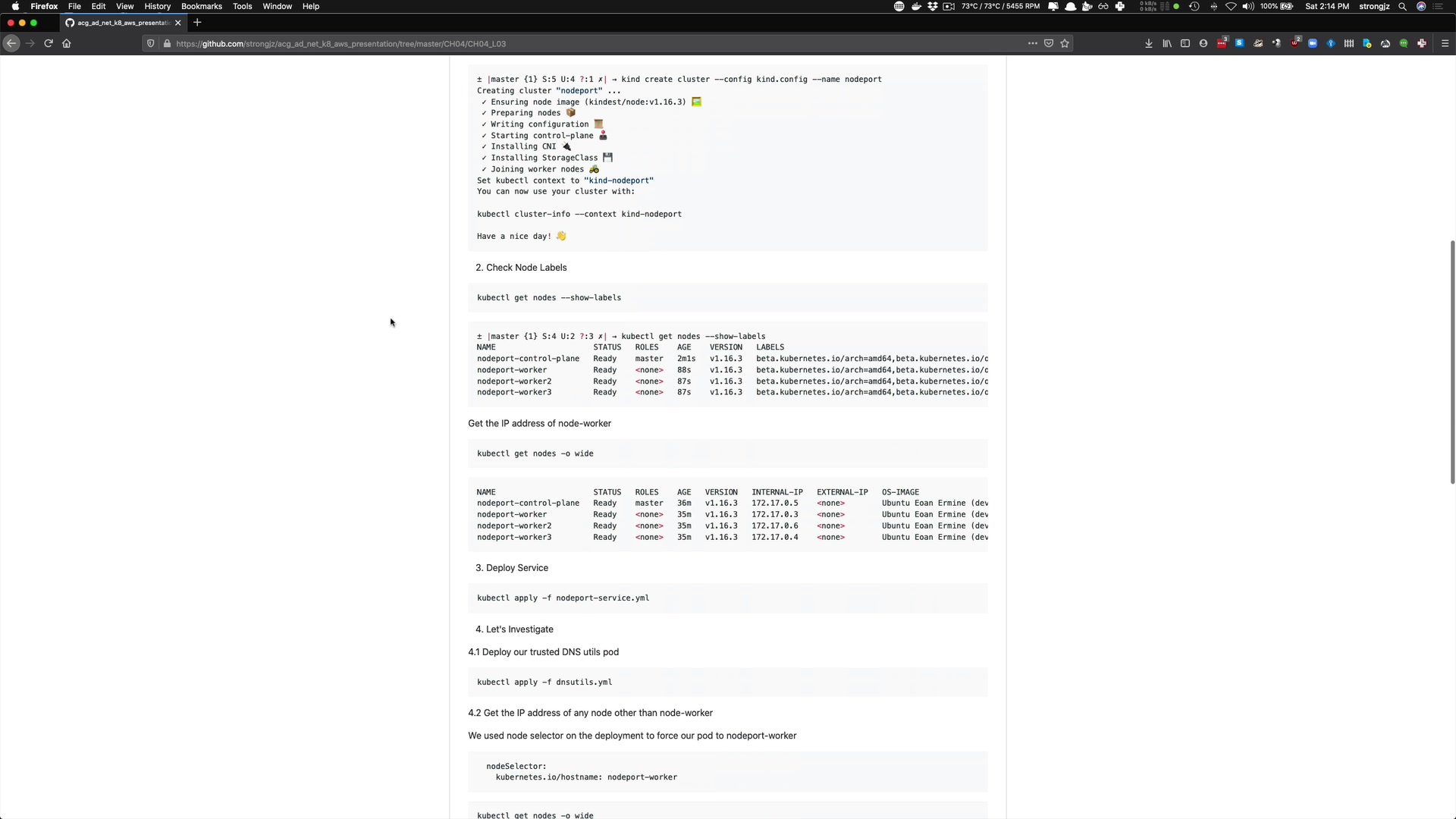Open the page actions three-dots menu
Screen dimensions: 1456x819
[1032, 43]
